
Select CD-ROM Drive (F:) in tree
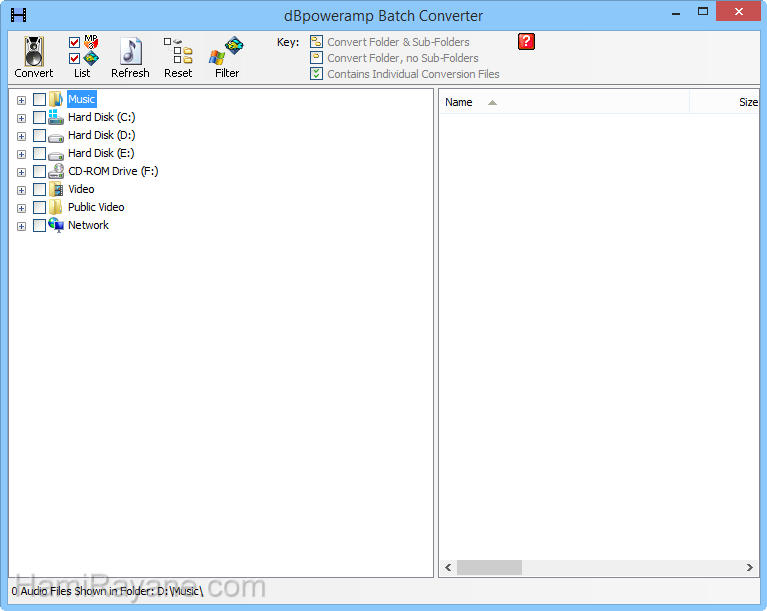click(113, 171)
